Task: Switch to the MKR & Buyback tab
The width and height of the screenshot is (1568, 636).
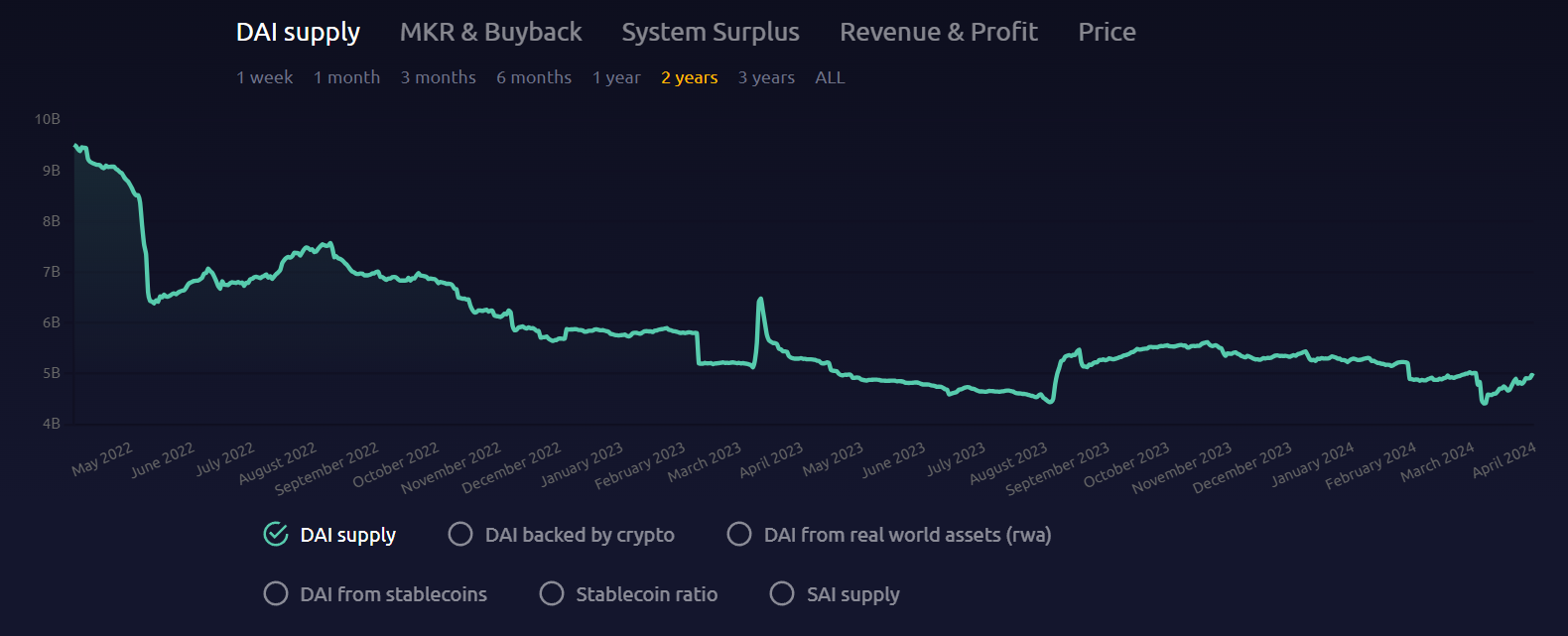Action: 490,33
